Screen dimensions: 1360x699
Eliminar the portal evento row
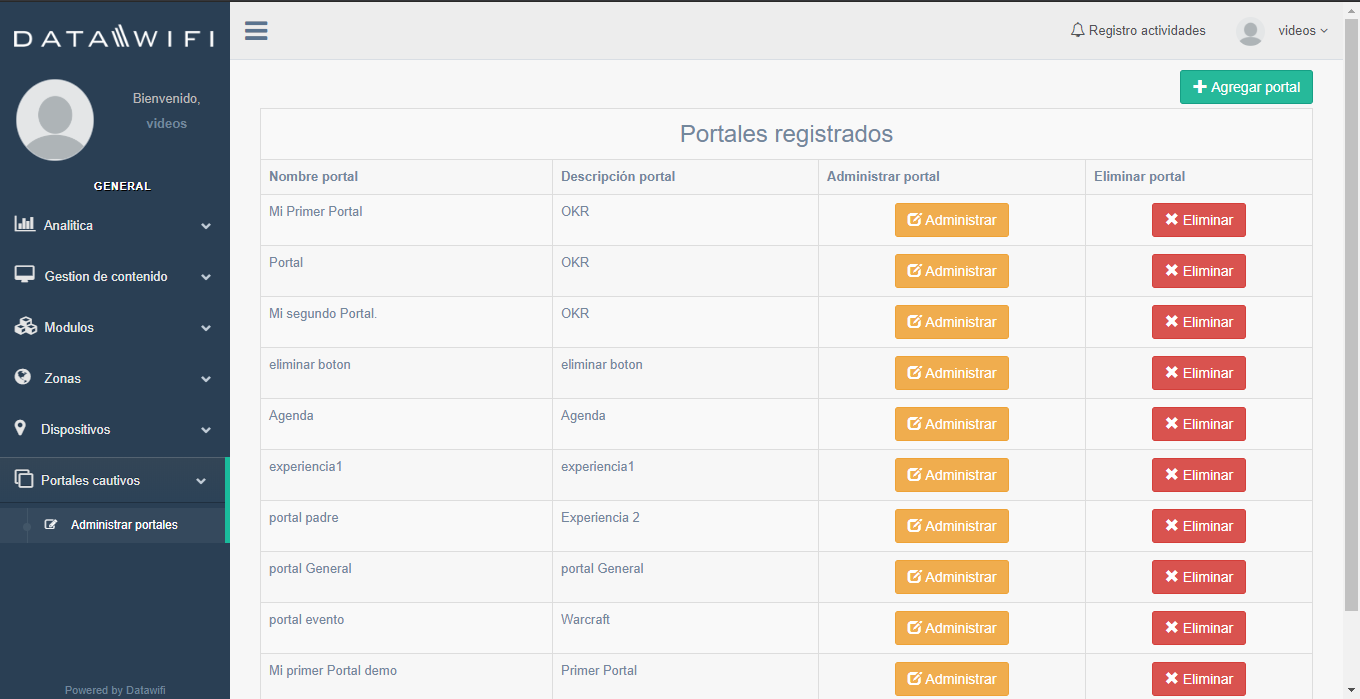click(x=1199, y=628)
